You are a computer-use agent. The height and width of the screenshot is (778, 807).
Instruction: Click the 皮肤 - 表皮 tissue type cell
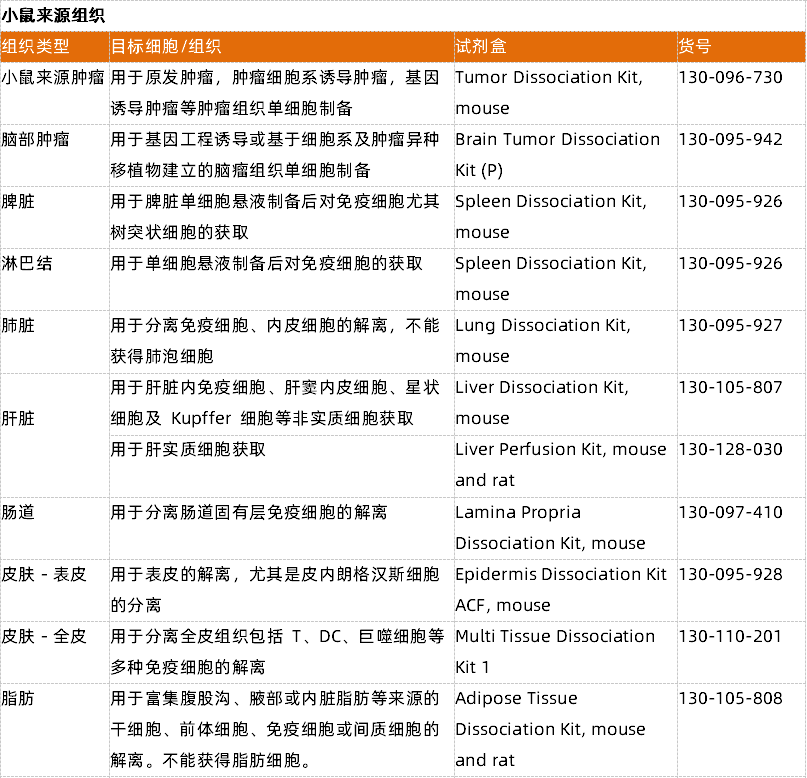[x=44, y=574]
